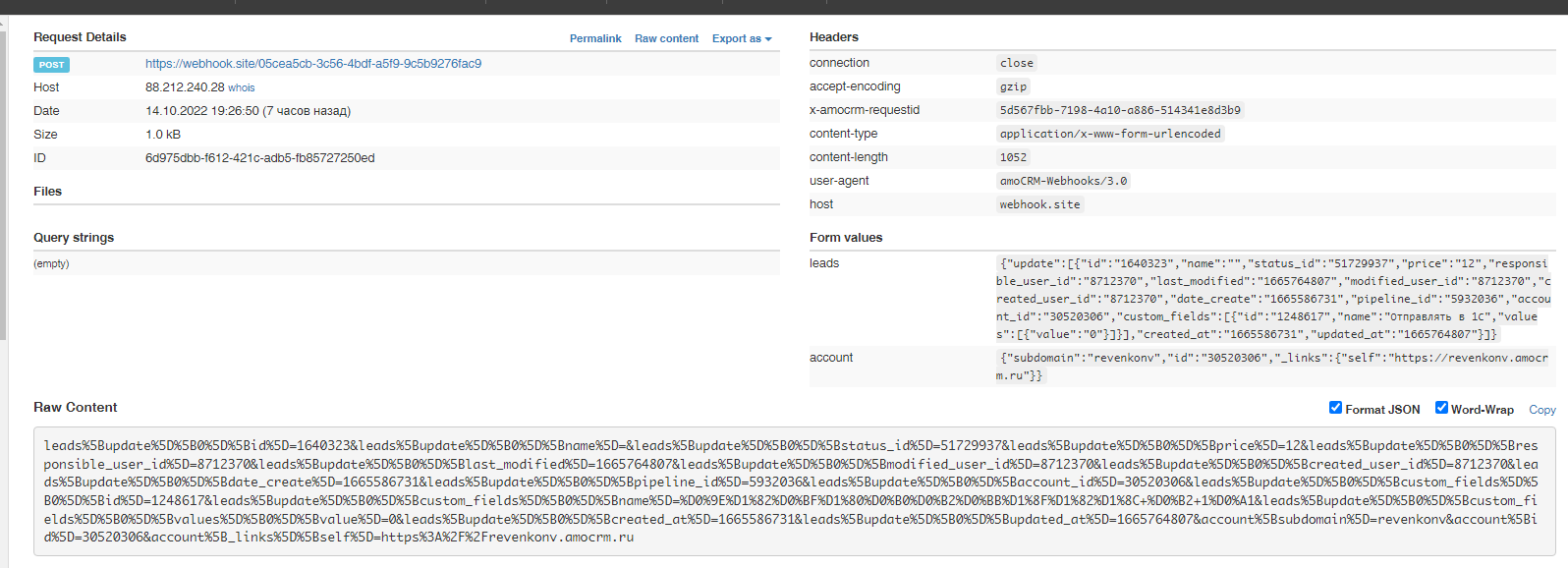Toggle the Word-Wrap checkbox
The image size is (1568, 568).
pyautogui.click(x=1441, y=408)
